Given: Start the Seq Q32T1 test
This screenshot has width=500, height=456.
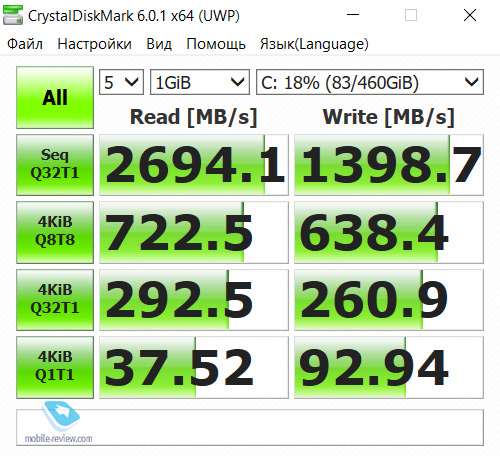Looking at the screenshot, I should [x=55, y=165].
